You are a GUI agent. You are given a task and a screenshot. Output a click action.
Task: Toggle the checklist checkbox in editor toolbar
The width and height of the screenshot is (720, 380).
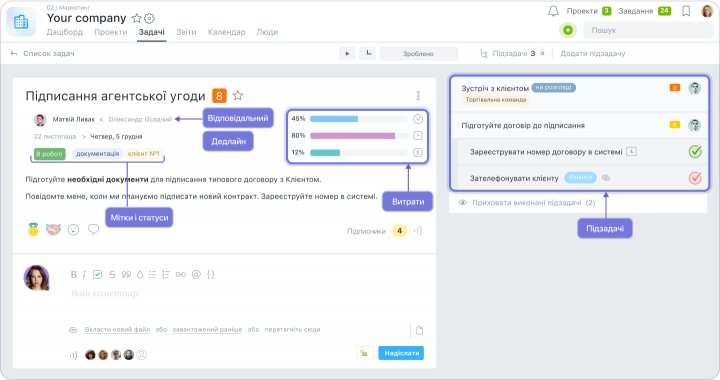tap(97, 274)
